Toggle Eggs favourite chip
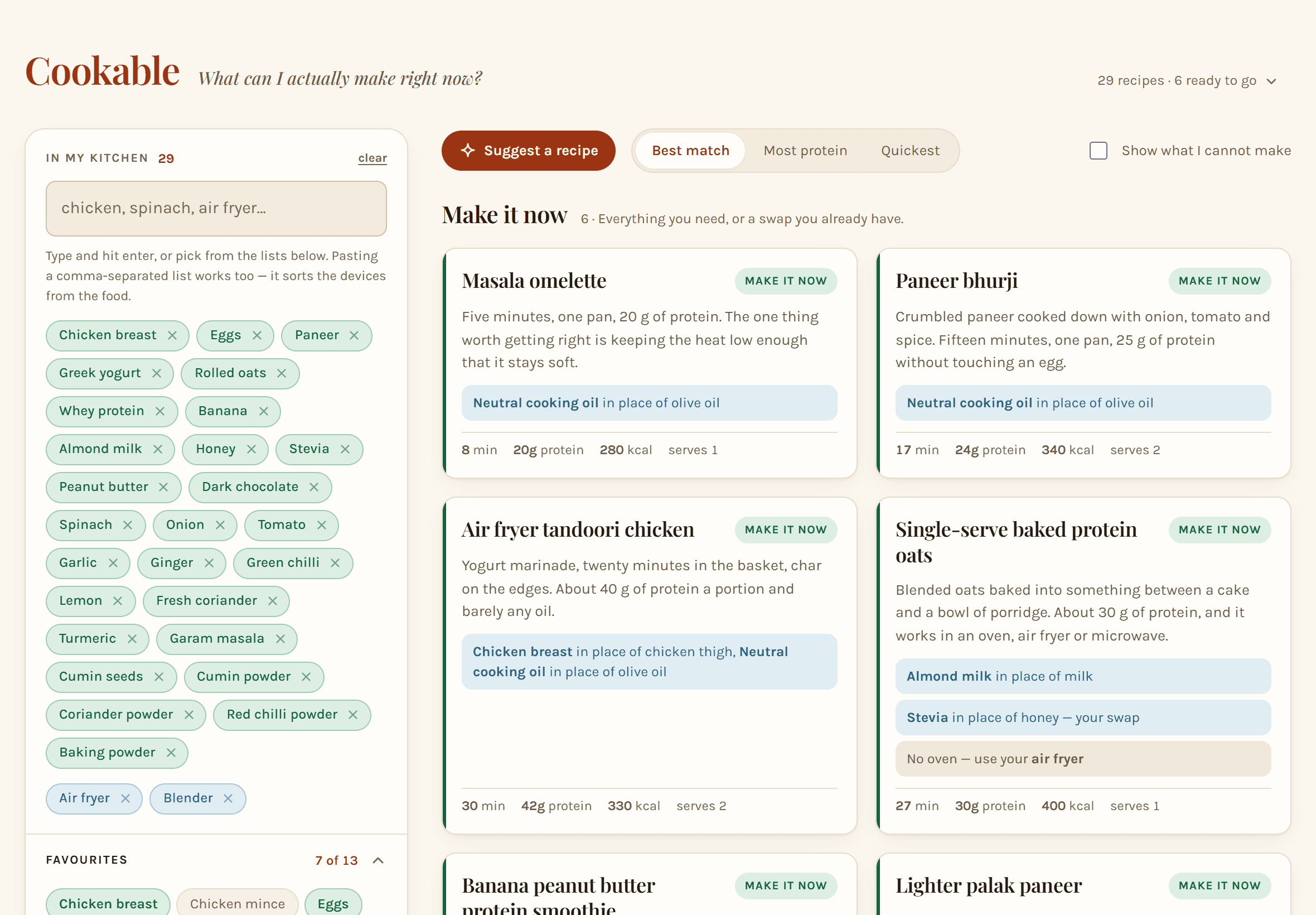The image size is (1316, 915). click(x=333, y=903)
